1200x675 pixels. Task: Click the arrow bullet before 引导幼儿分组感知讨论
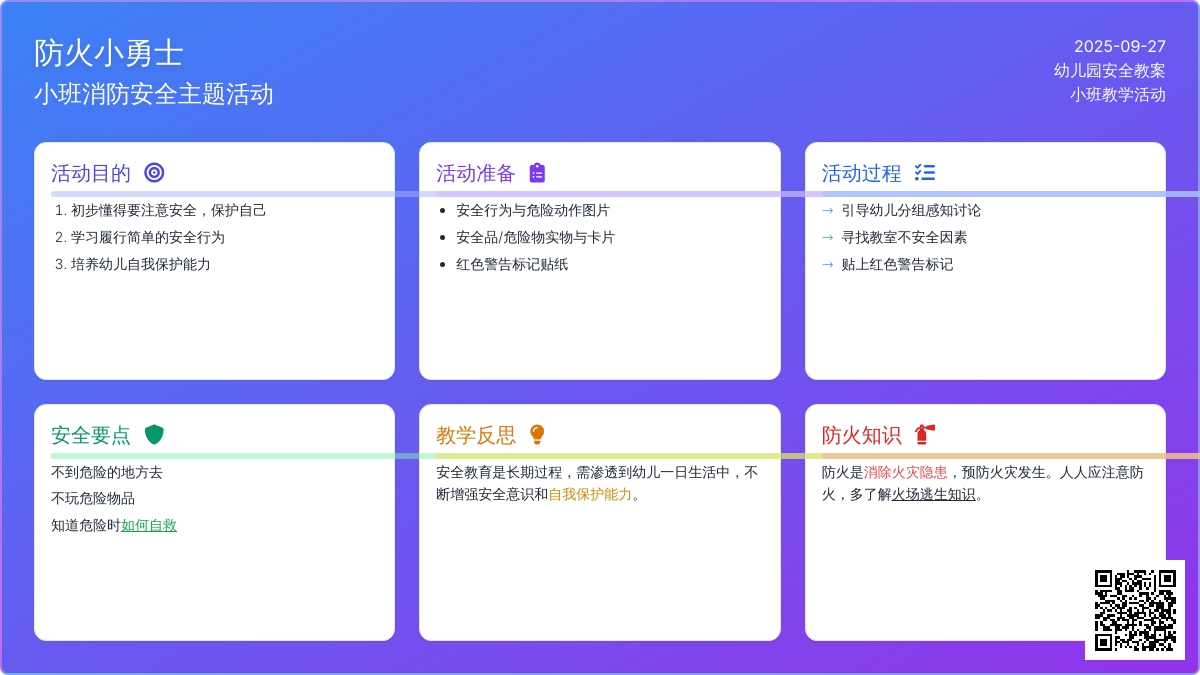(x=827, y=211)
